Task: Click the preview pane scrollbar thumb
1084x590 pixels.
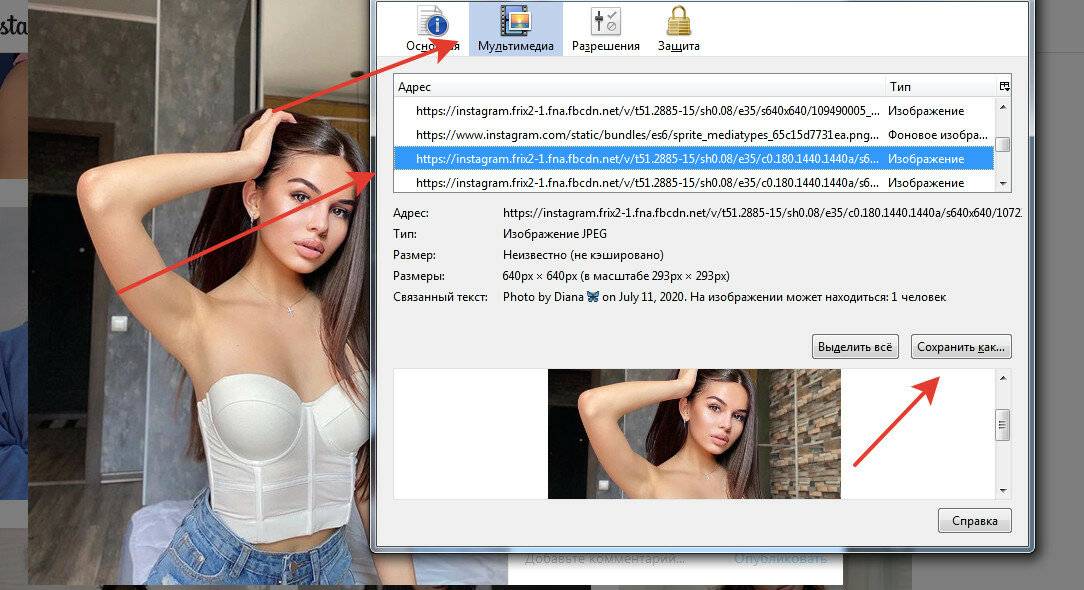Action: (x=1003, y=427)
